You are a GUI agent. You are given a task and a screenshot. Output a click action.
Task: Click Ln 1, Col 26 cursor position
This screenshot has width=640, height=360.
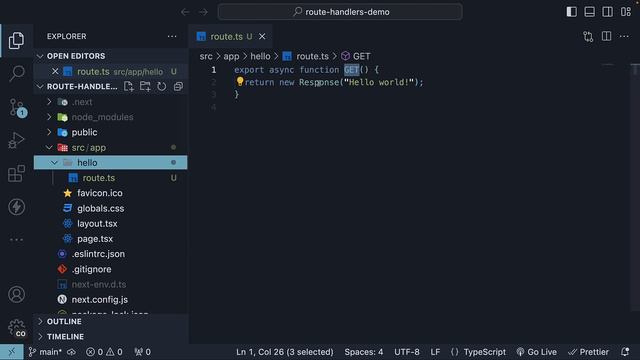click(x=284, y=352)
